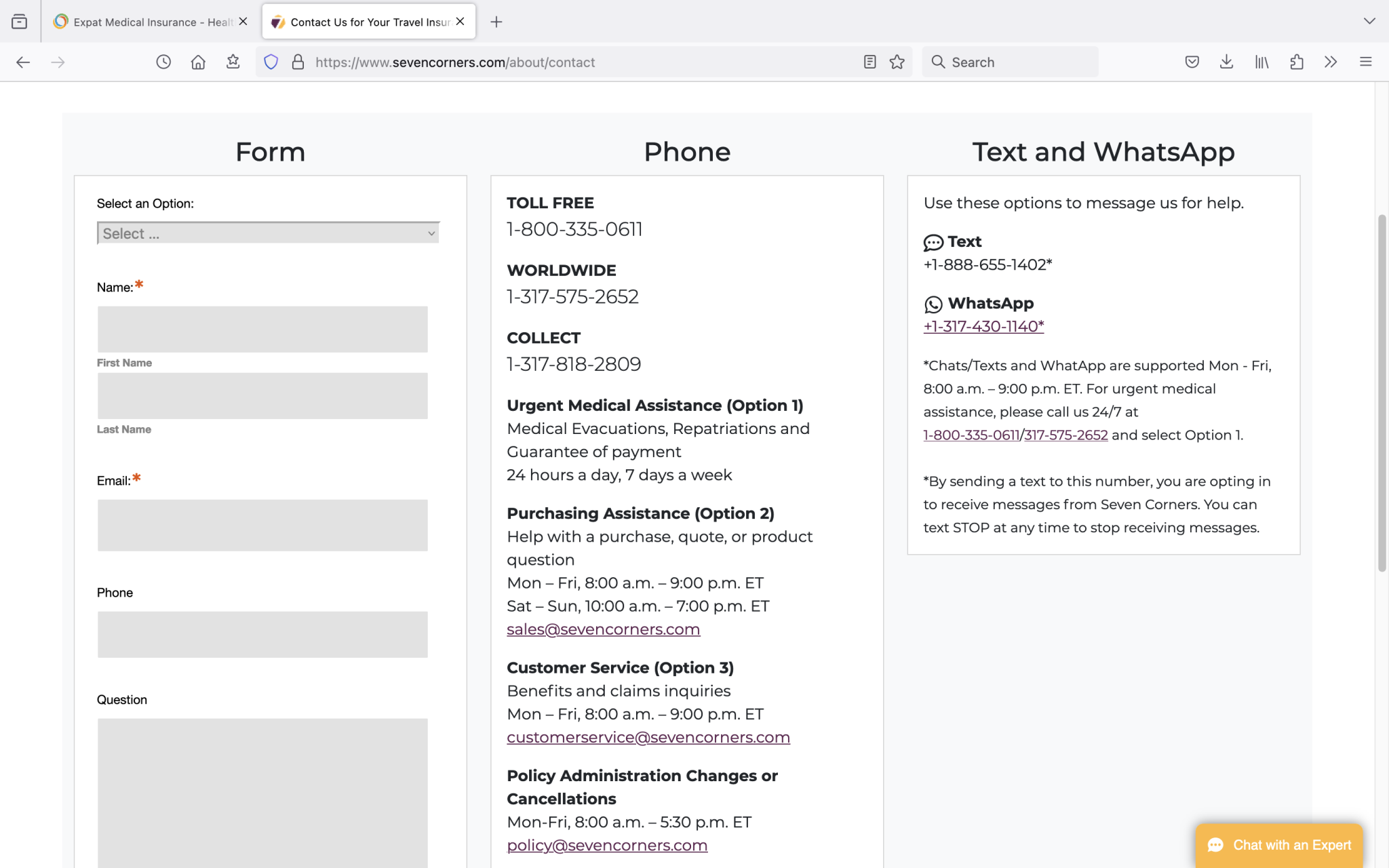Click into the Question text area
Image resolution: width=1389 pixels, height=868 pixels.
pos(262,792)
